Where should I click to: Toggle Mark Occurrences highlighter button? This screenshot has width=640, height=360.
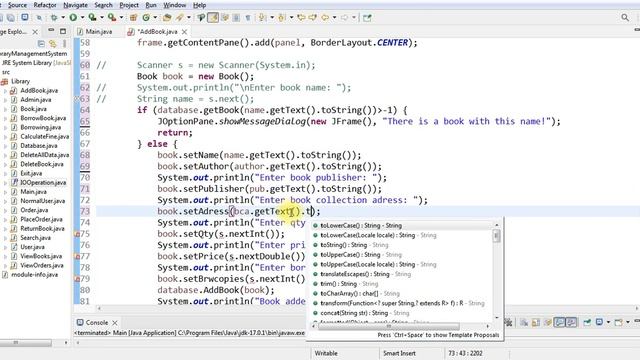tap(213, 18)
